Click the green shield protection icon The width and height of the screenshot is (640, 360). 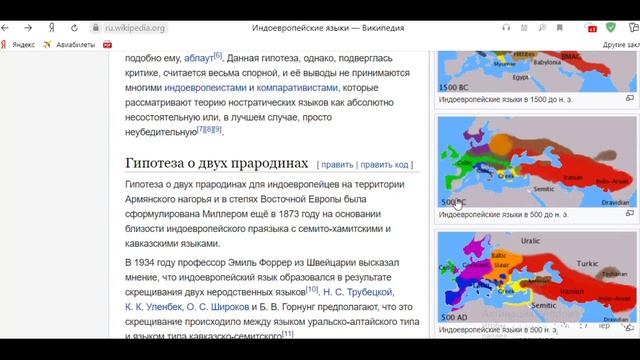(611, 27)
